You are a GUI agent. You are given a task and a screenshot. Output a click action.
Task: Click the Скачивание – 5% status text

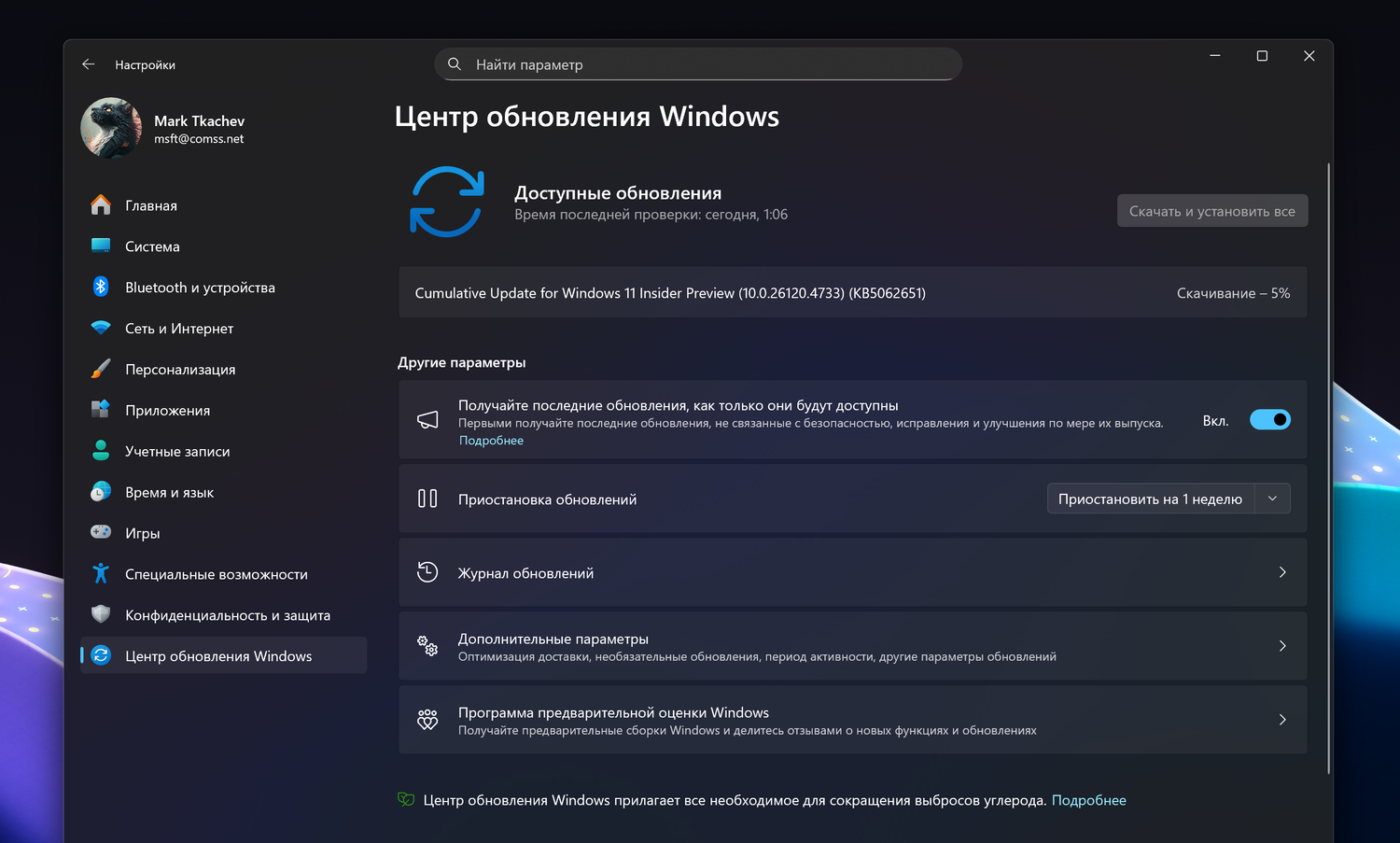click(x=1233, y=293)
